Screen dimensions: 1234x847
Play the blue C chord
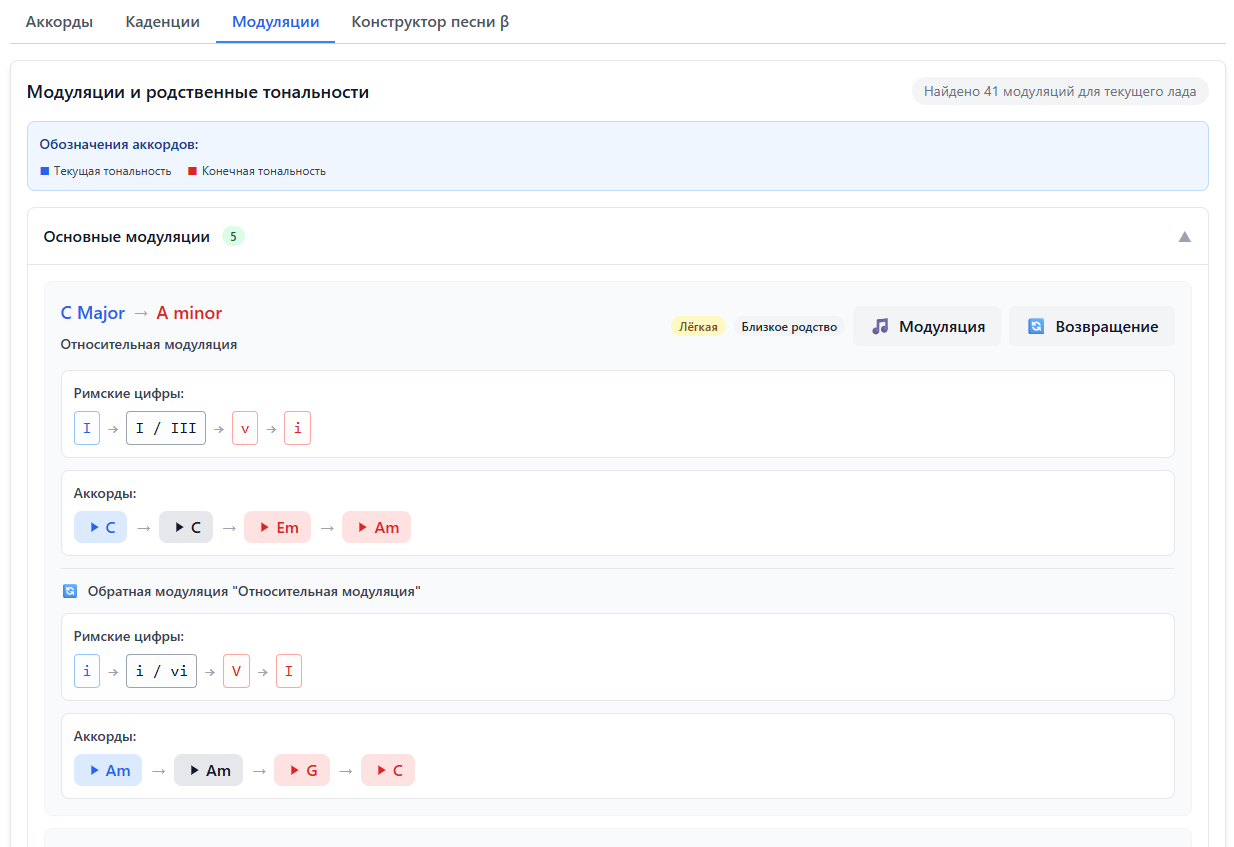[100, 527]
